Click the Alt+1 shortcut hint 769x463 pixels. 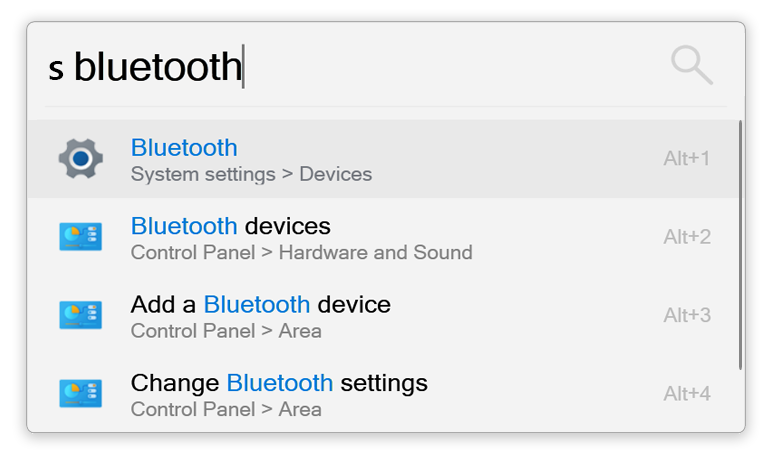pyautogui.click(x=686, y=158)
